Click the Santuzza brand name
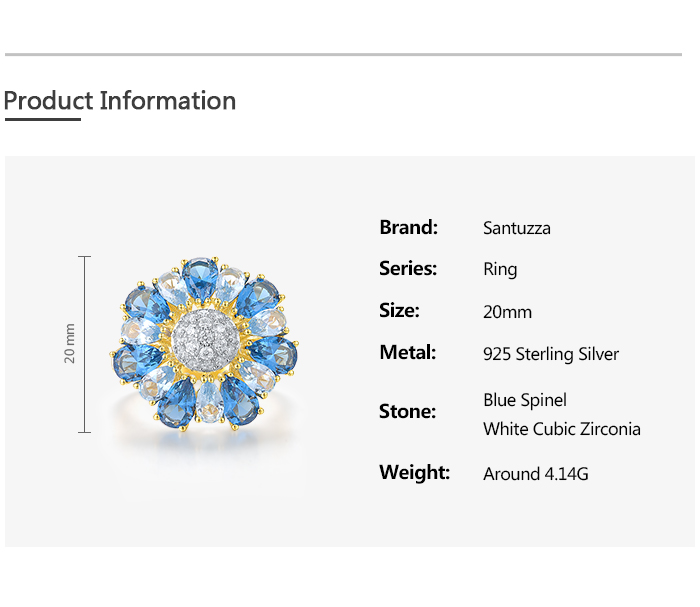Screen dimensions: 700x607 coord(516,228)
